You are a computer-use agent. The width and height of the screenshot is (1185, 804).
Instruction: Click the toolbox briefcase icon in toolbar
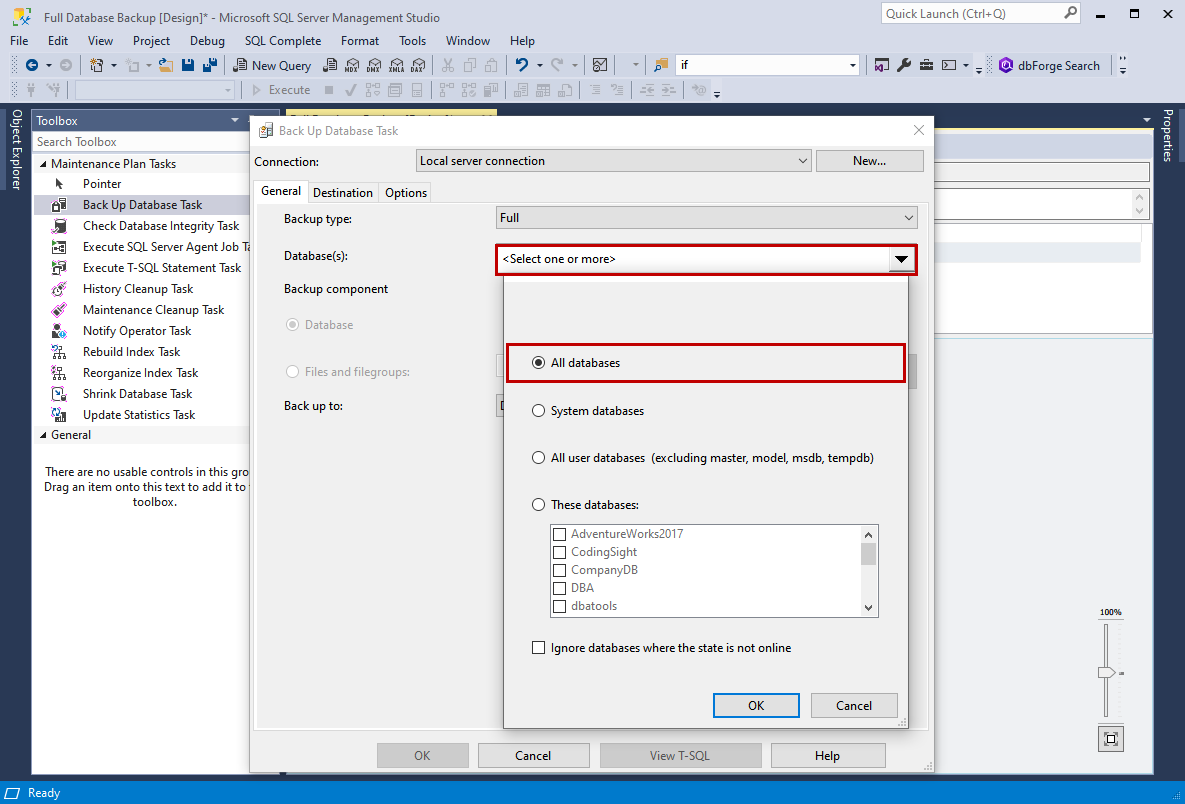pyautogui.click(x=927, y=66)
